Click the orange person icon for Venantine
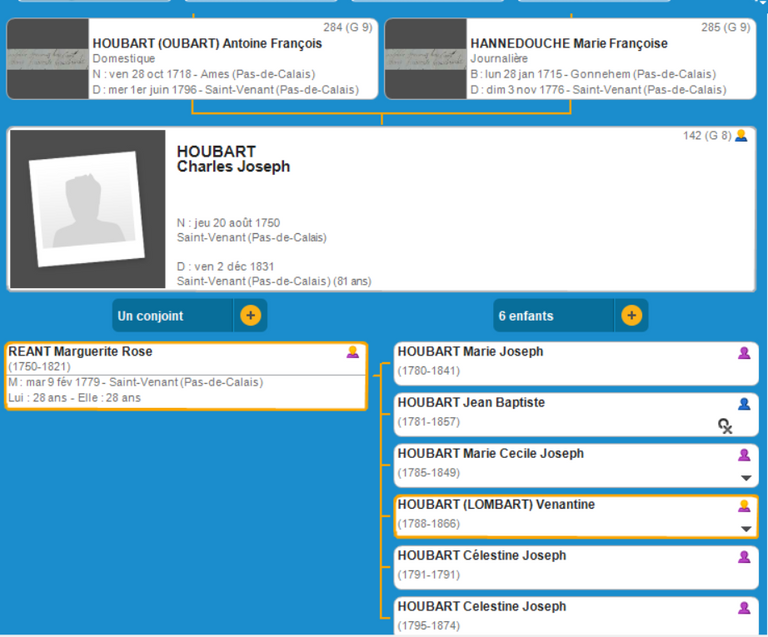The height and width of the screenshot is (637, 768). (743, 506)
